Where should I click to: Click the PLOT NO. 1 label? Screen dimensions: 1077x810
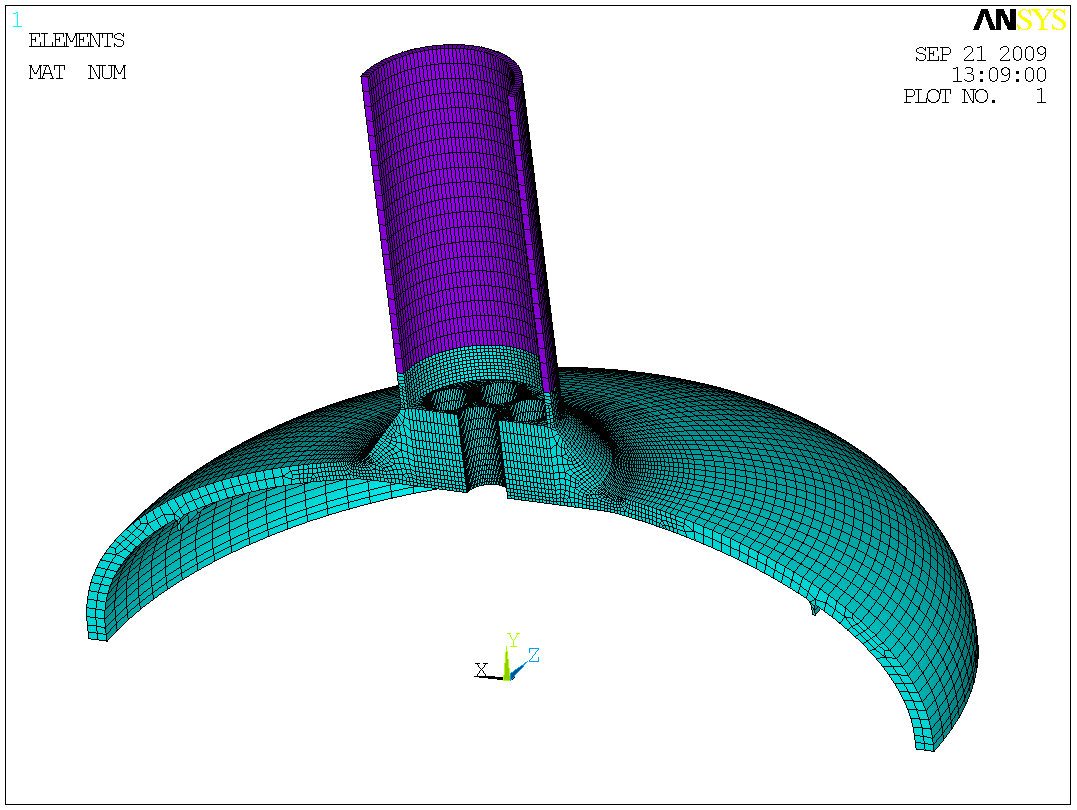click(974, 97)
